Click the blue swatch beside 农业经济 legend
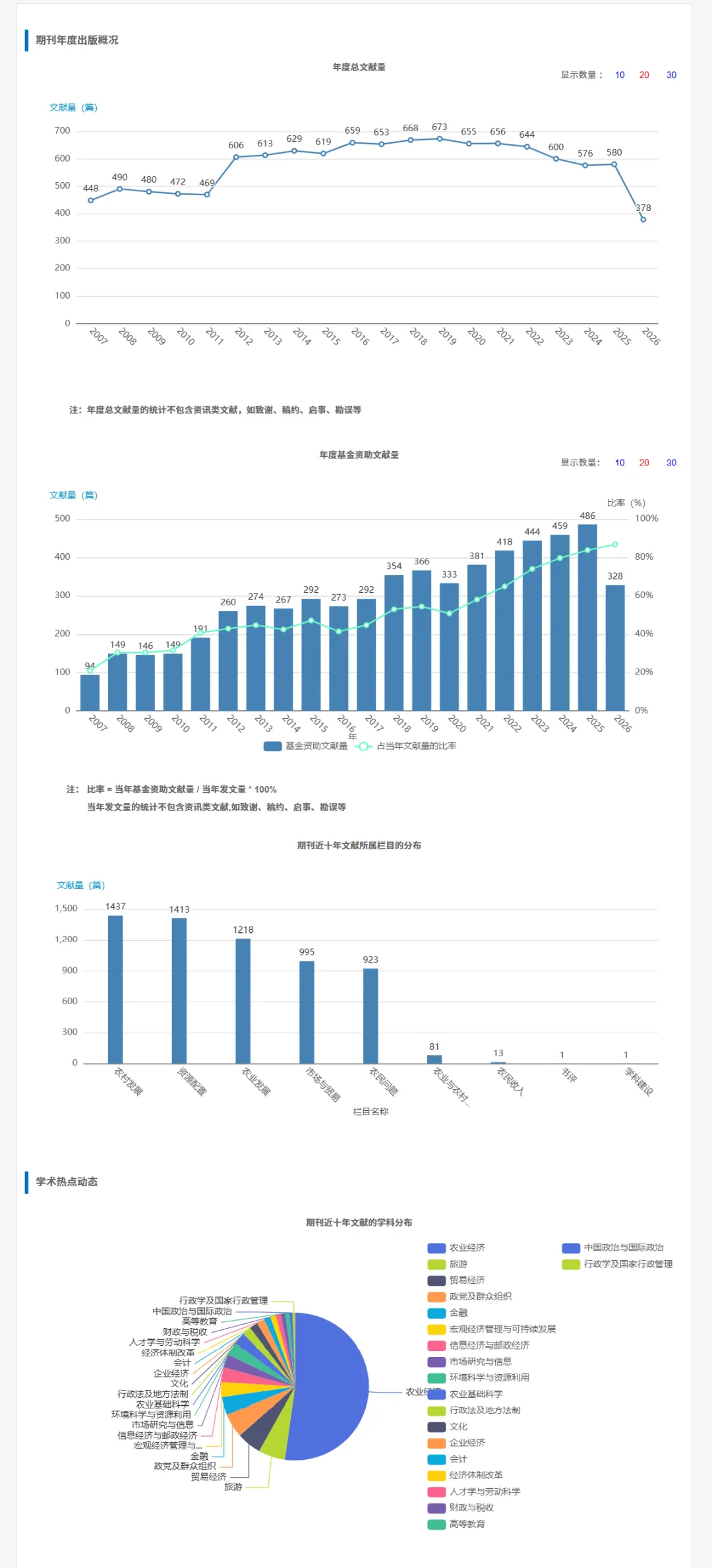Image resolution: width=712 pixels, height=1568 pixels. [x=436, y=1248]
